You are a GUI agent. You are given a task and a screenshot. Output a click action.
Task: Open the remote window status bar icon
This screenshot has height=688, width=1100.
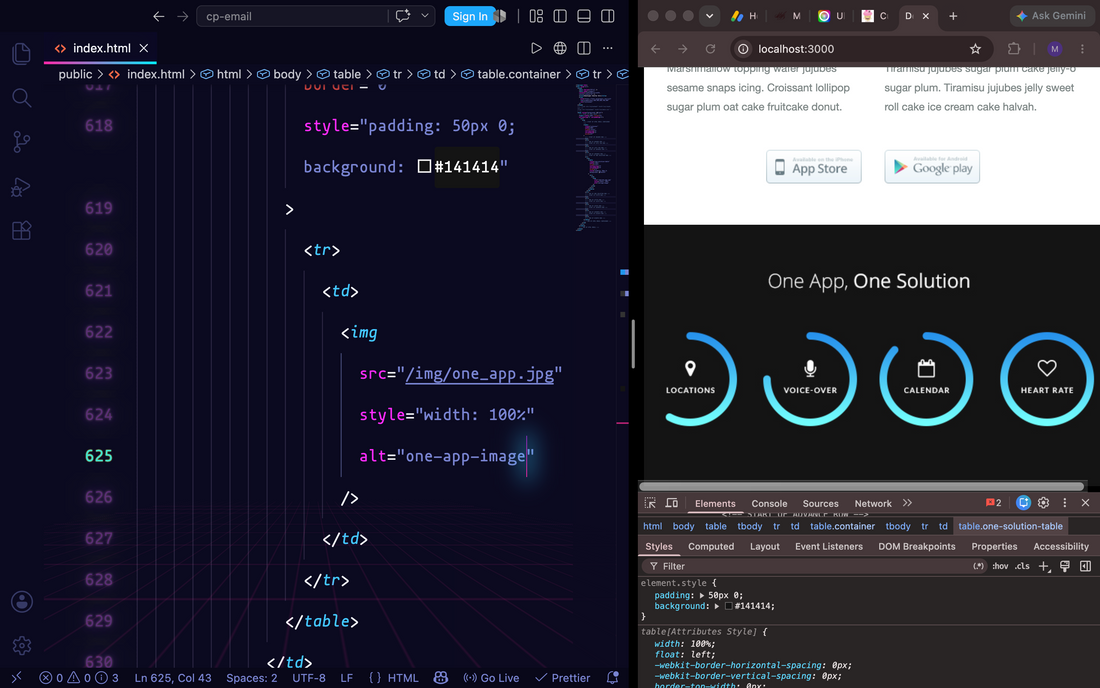16,677
